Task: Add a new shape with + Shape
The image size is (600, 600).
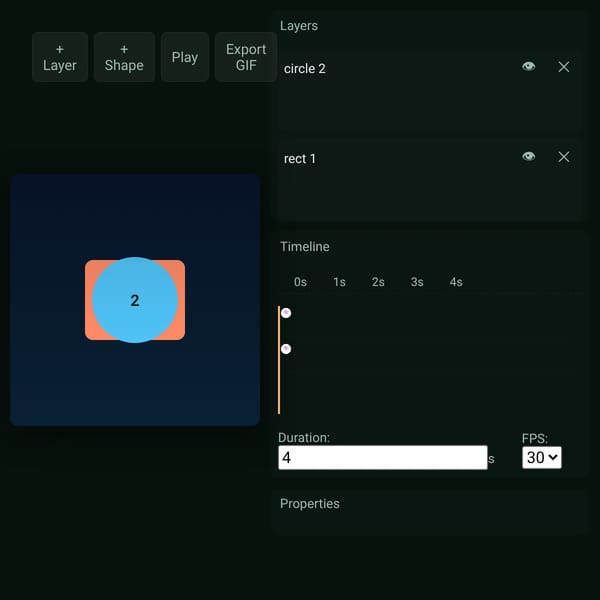Action: (124, 57)
